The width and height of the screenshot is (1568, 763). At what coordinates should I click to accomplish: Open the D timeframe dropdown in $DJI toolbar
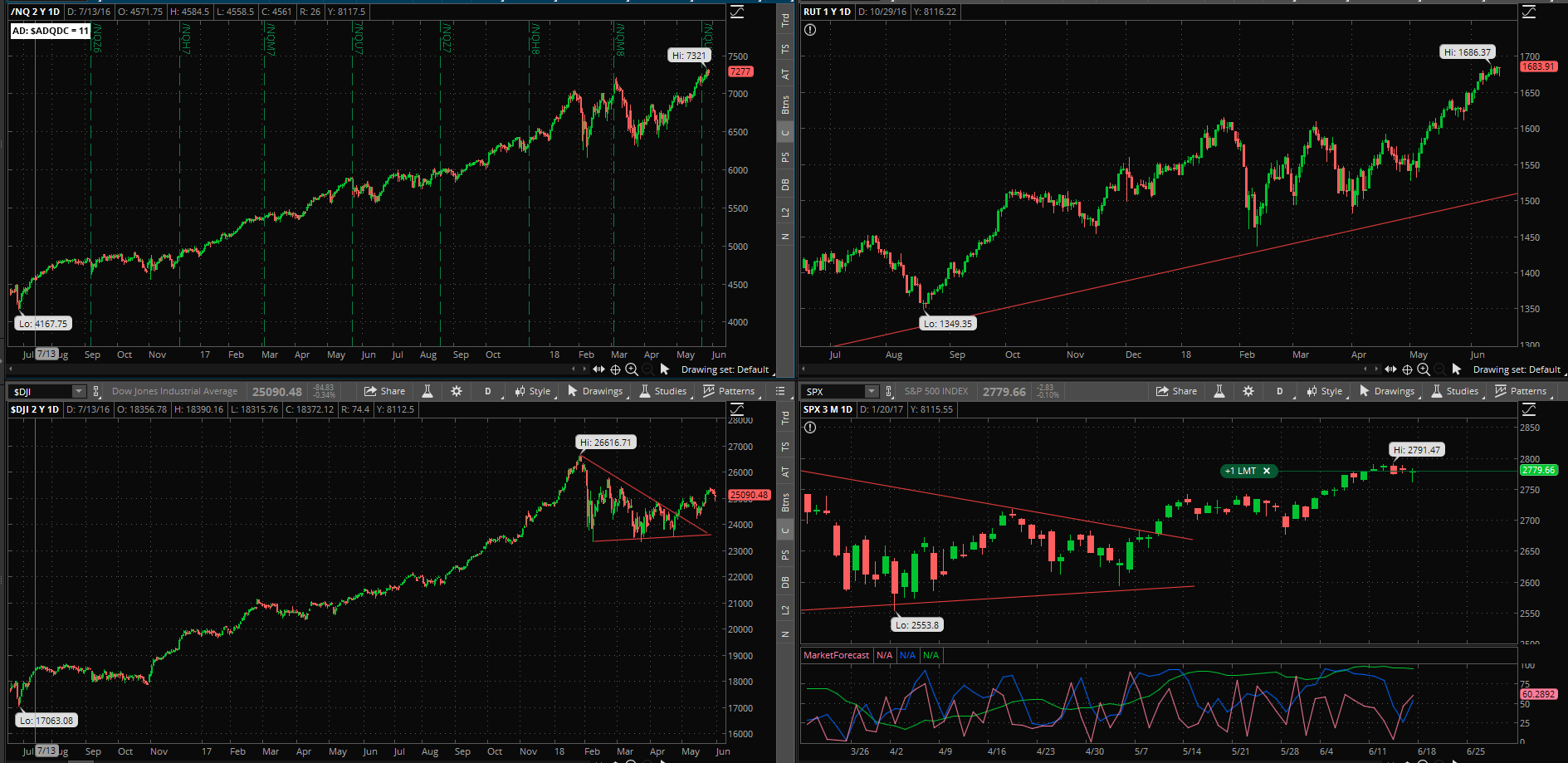488,391
